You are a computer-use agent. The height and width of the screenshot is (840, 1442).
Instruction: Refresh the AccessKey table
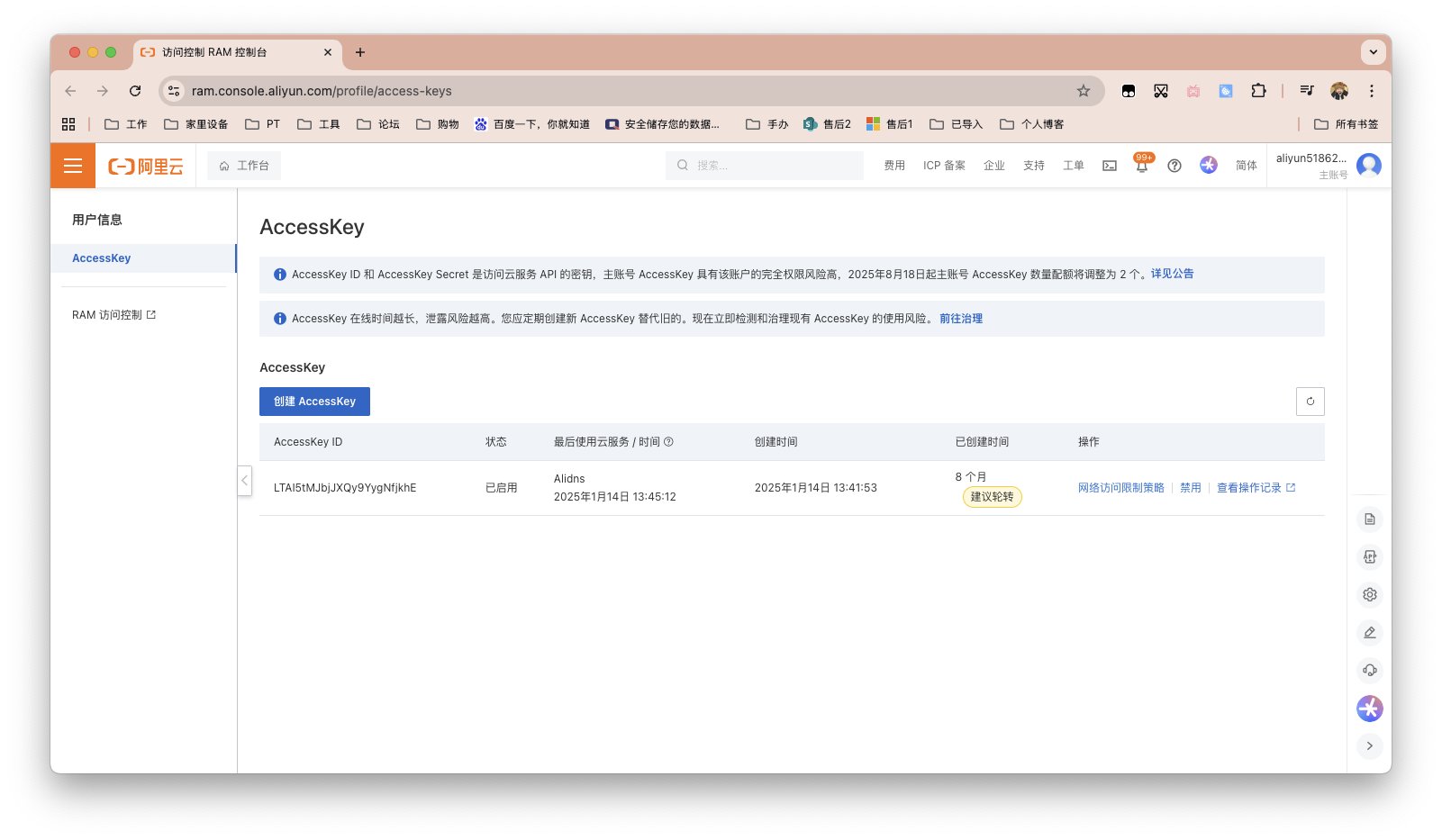(x=1310, y=402)
